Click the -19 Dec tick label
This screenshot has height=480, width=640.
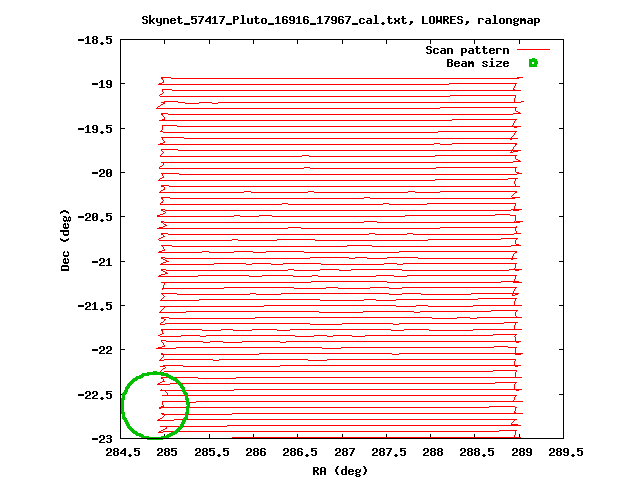coord(102,84)
